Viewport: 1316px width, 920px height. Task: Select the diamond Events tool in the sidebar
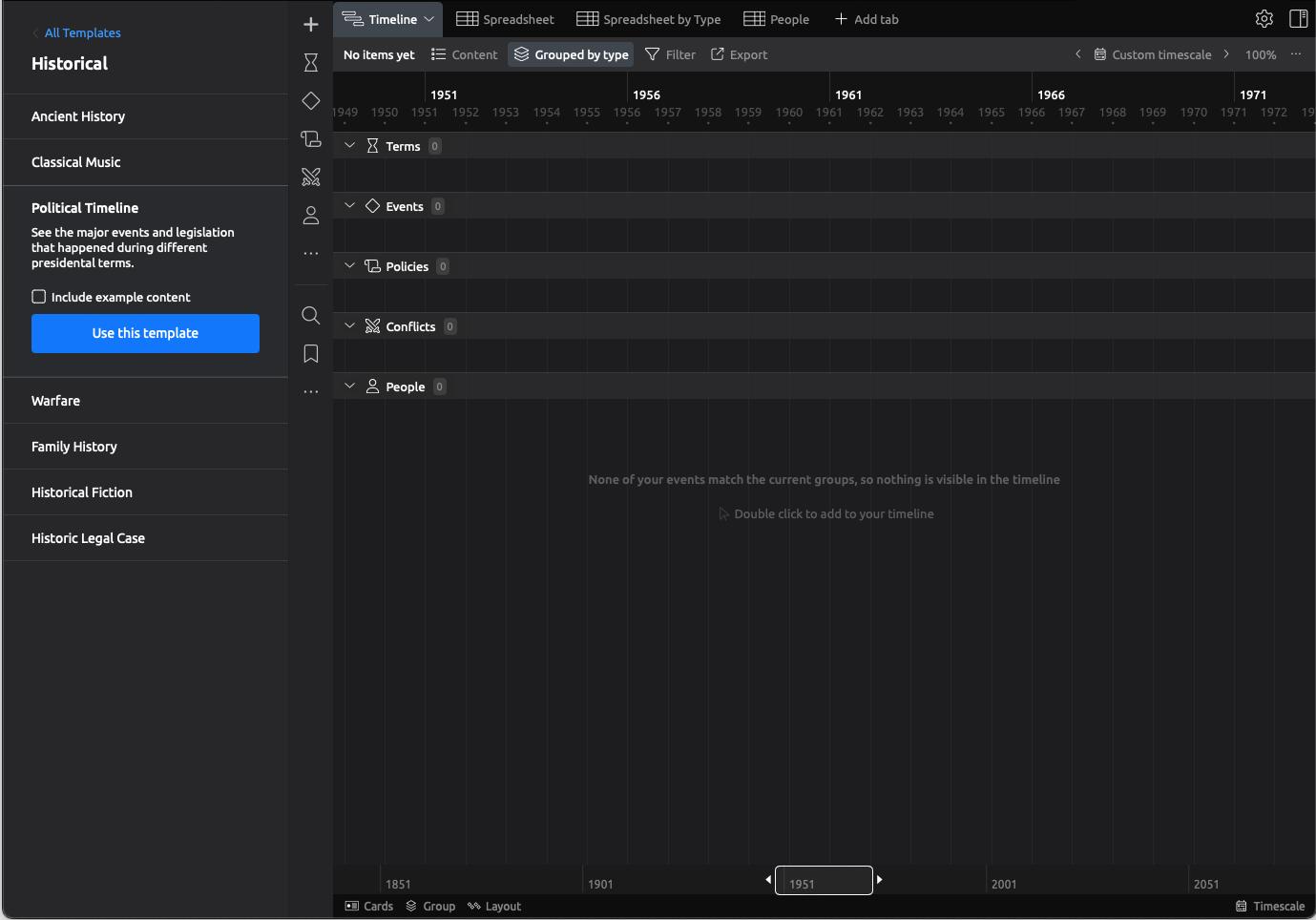(x=310, y=101)
